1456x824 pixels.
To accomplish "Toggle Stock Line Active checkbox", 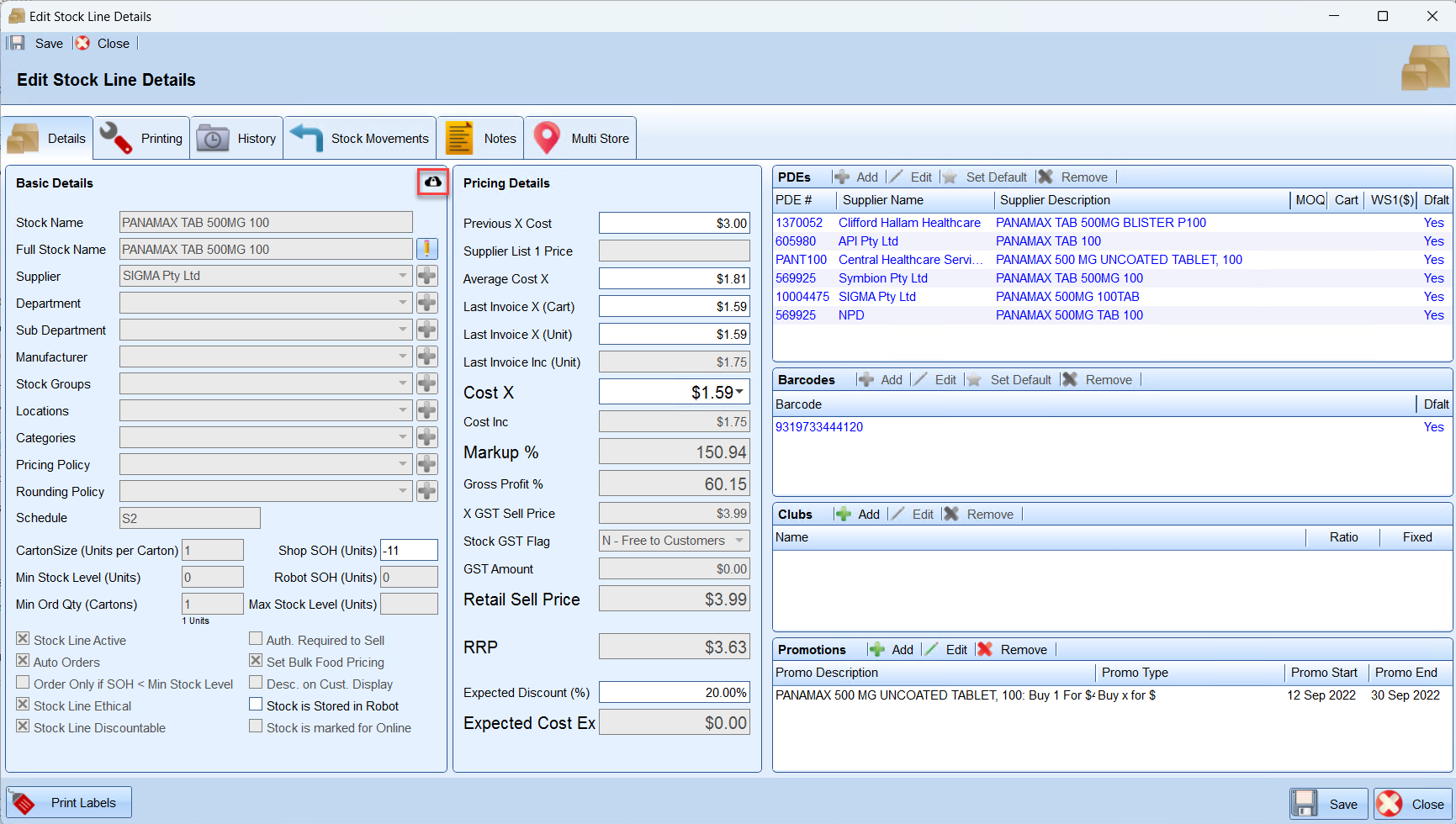I will 23,639.
